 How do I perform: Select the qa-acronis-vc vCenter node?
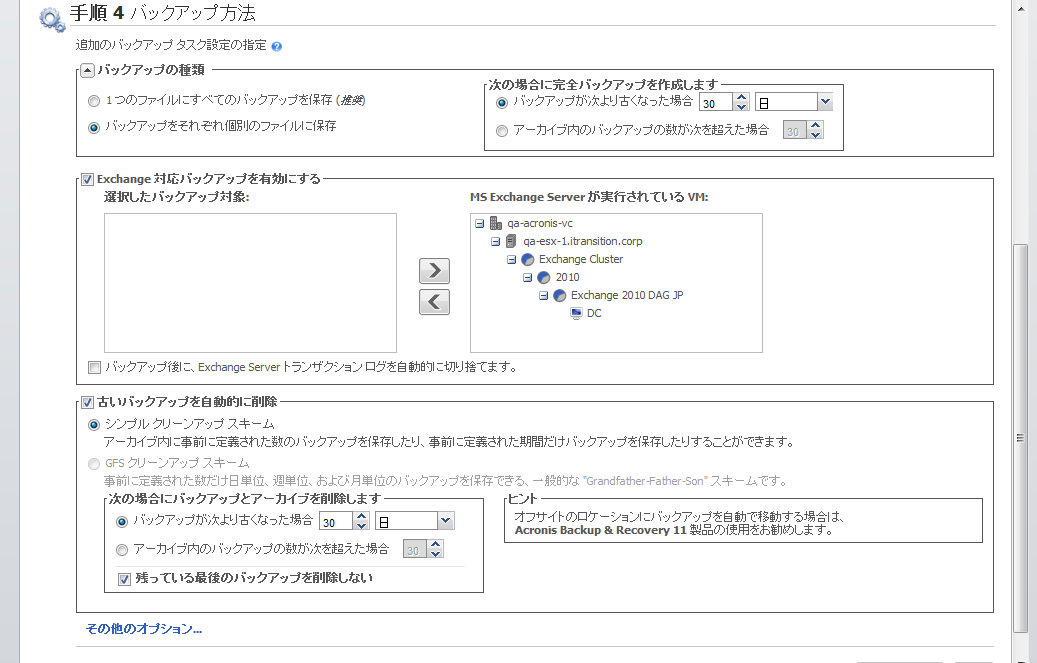coord(539,223)
